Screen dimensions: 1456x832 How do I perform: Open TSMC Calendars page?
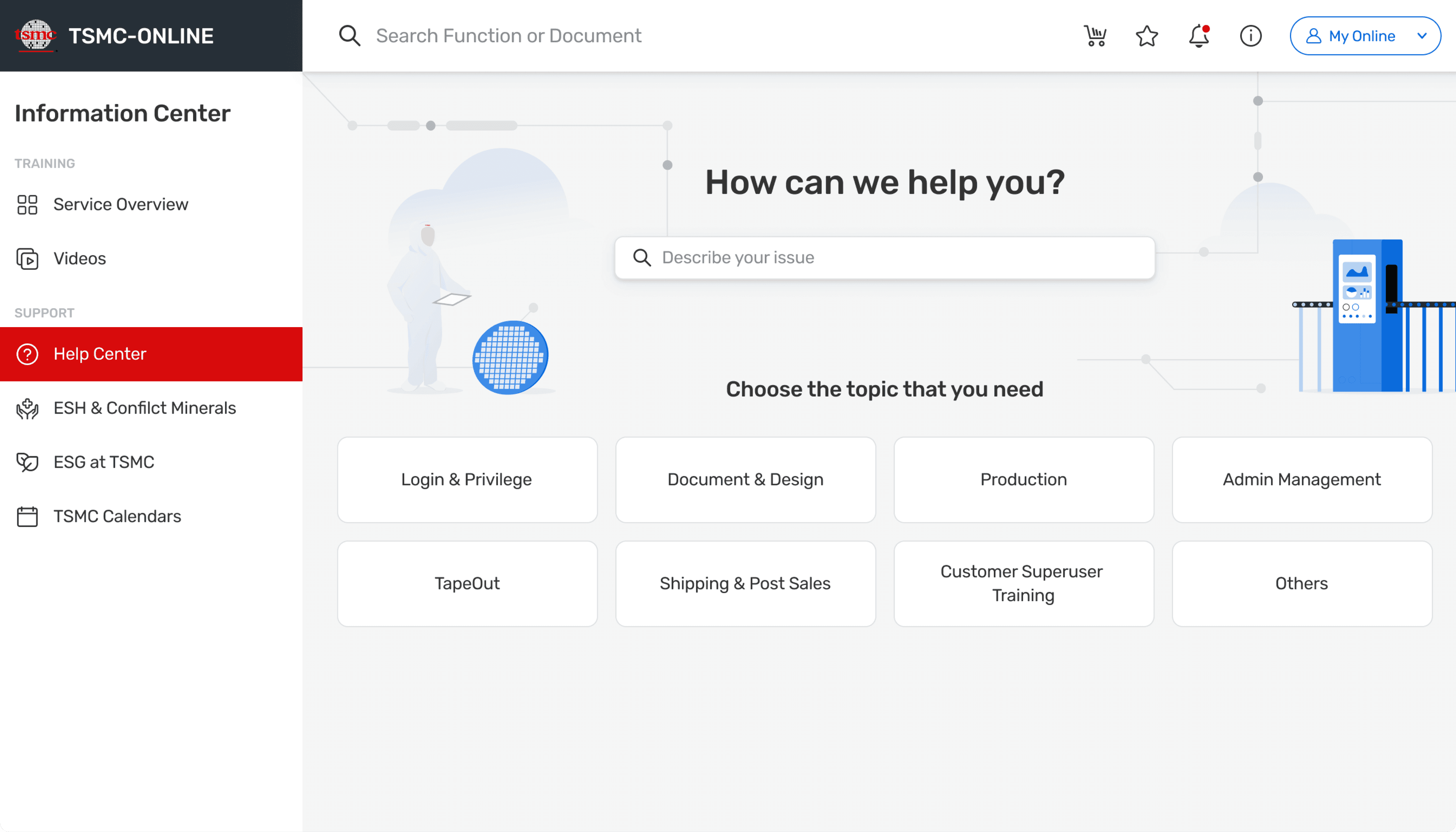[151, 517]
